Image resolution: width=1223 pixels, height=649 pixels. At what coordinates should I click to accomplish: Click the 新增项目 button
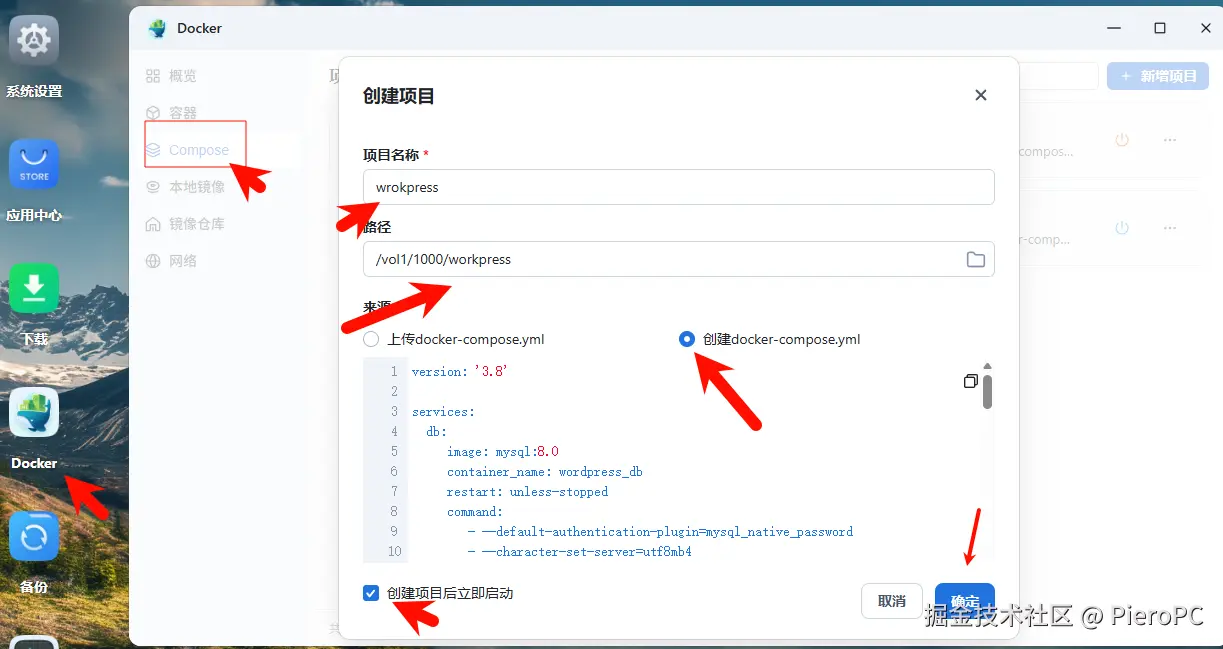1158,76
